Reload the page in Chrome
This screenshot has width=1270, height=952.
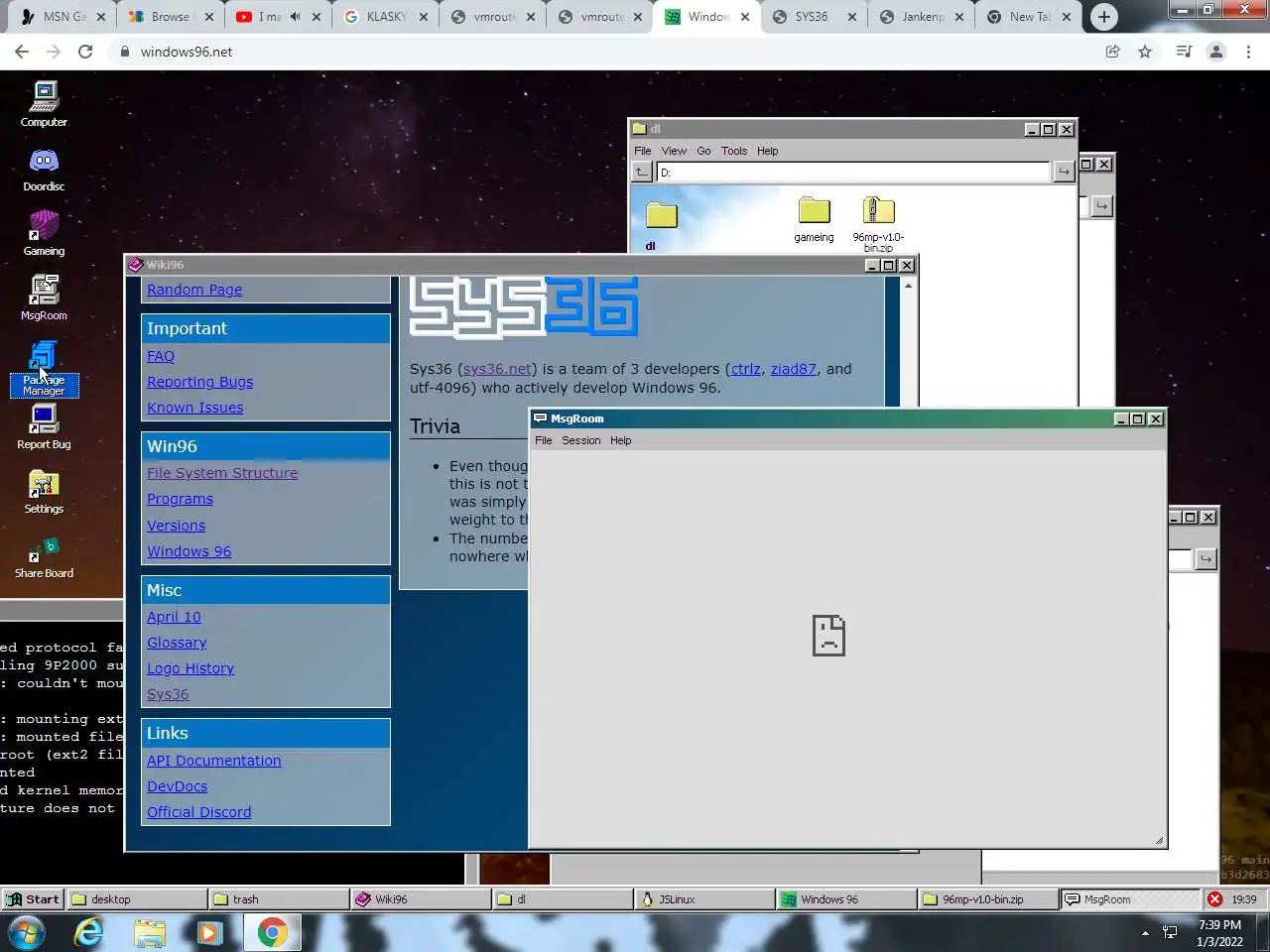(85, 52)
